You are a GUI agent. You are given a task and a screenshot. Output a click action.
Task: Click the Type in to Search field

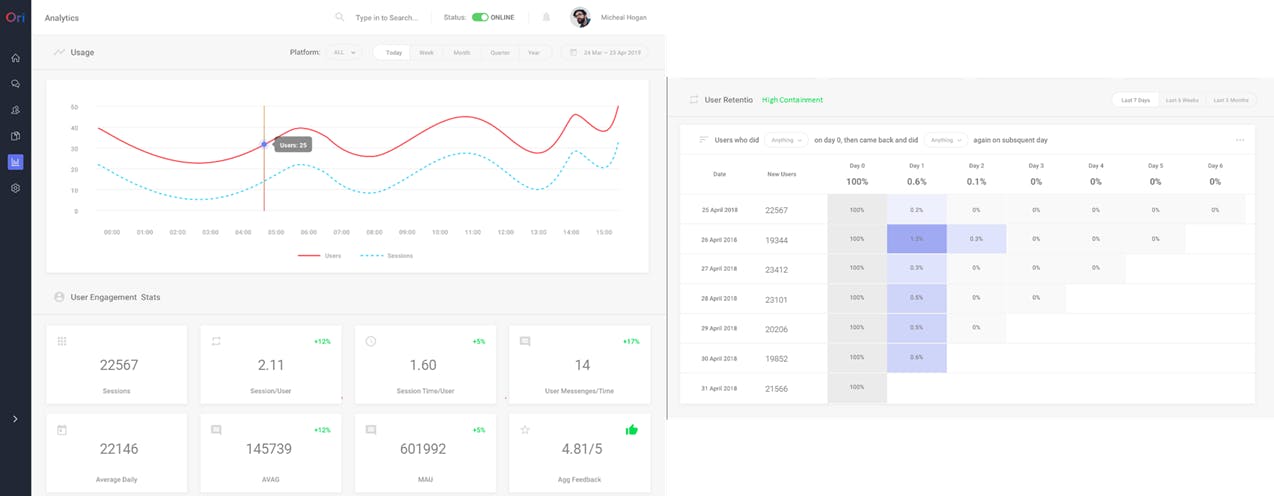pos(386,17)
